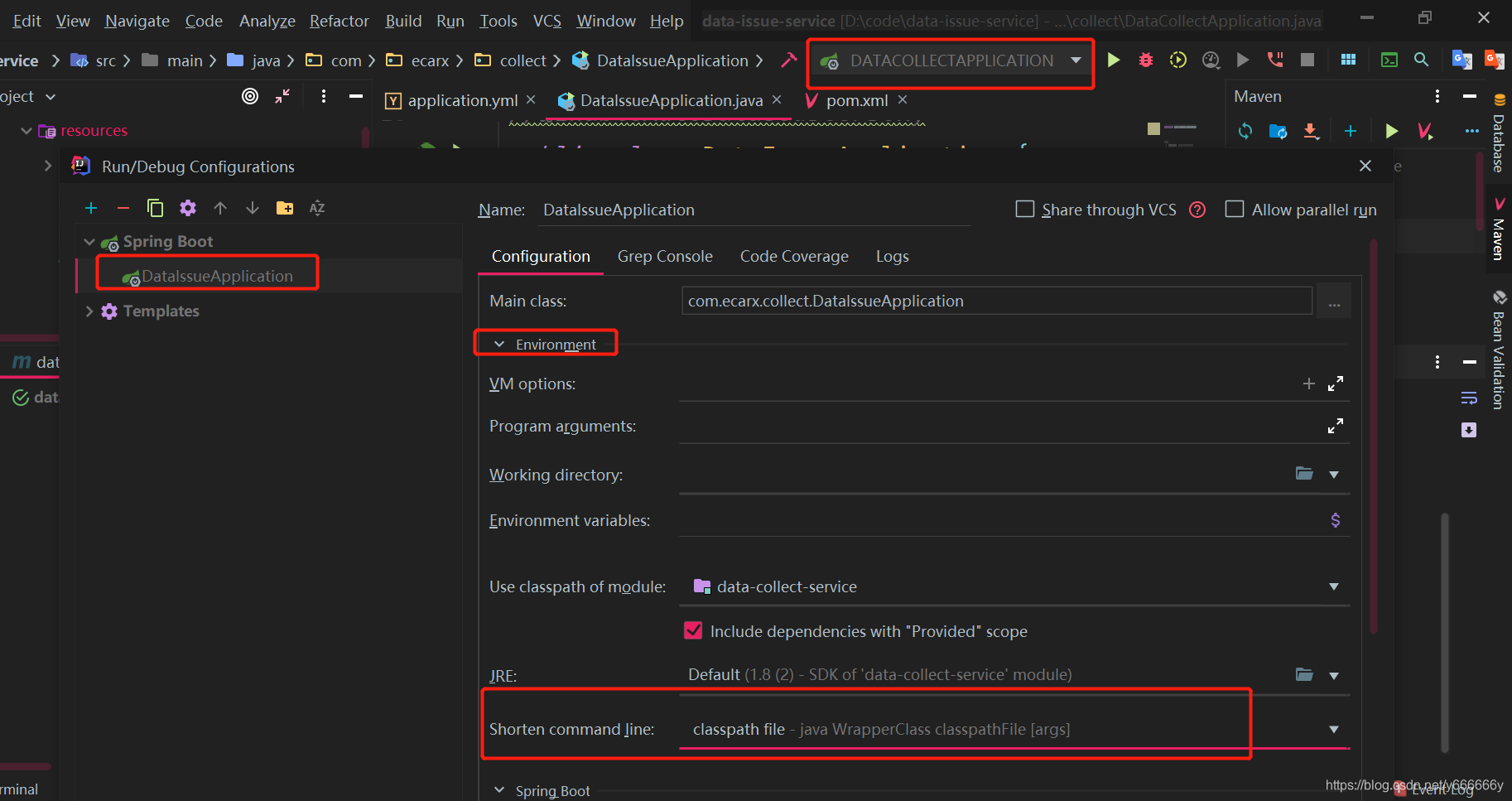This screenshot has height=801, width=1512.
Task: Open search everywhere with the magnifier icon
Action: 1422,60
